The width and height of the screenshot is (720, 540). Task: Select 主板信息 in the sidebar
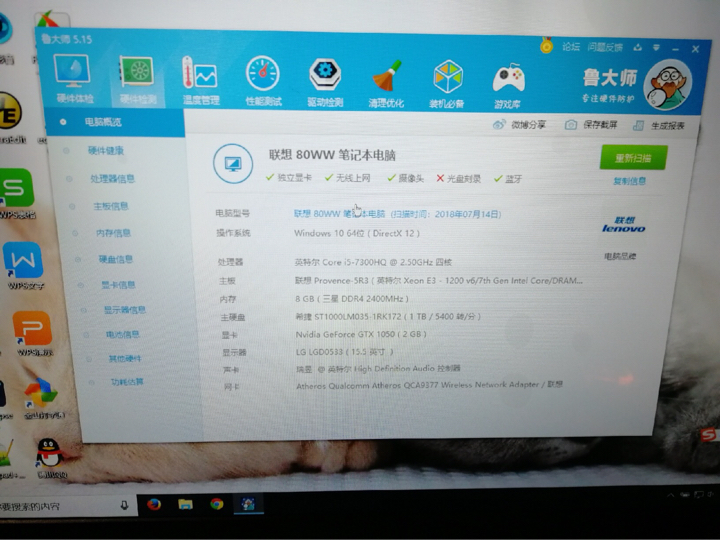pos(111,206)
